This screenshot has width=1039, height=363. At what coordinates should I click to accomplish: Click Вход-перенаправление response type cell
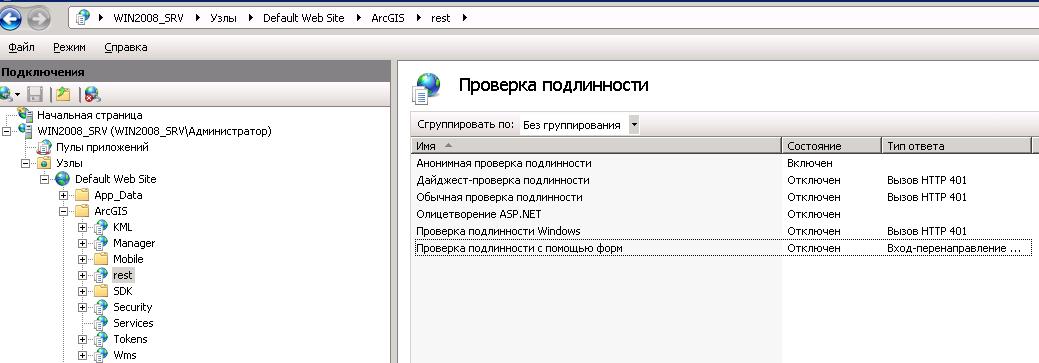[x=955, y=248]
